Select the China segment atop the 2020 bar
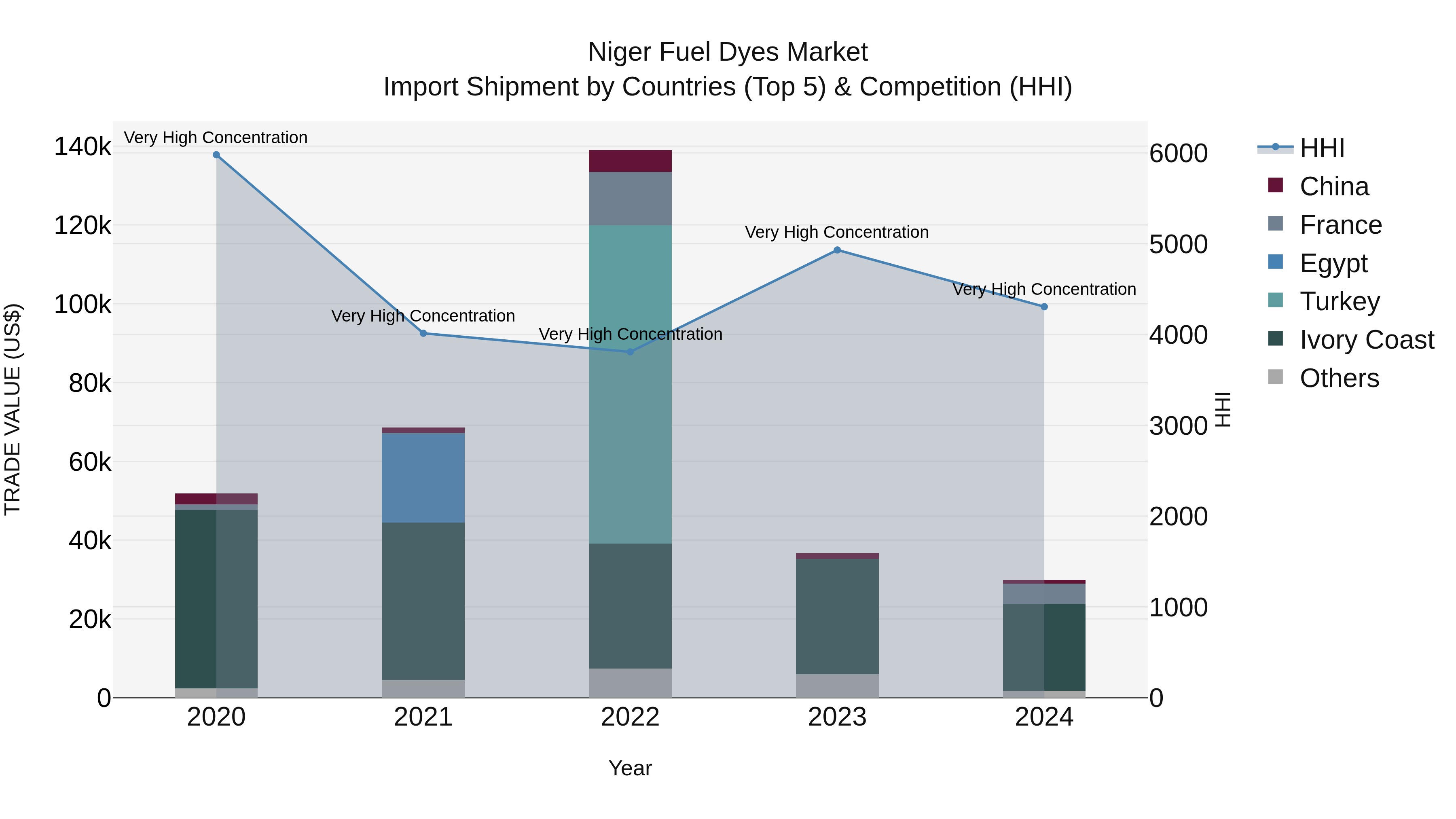The image size is (1456, 819). tap(216, 499)
